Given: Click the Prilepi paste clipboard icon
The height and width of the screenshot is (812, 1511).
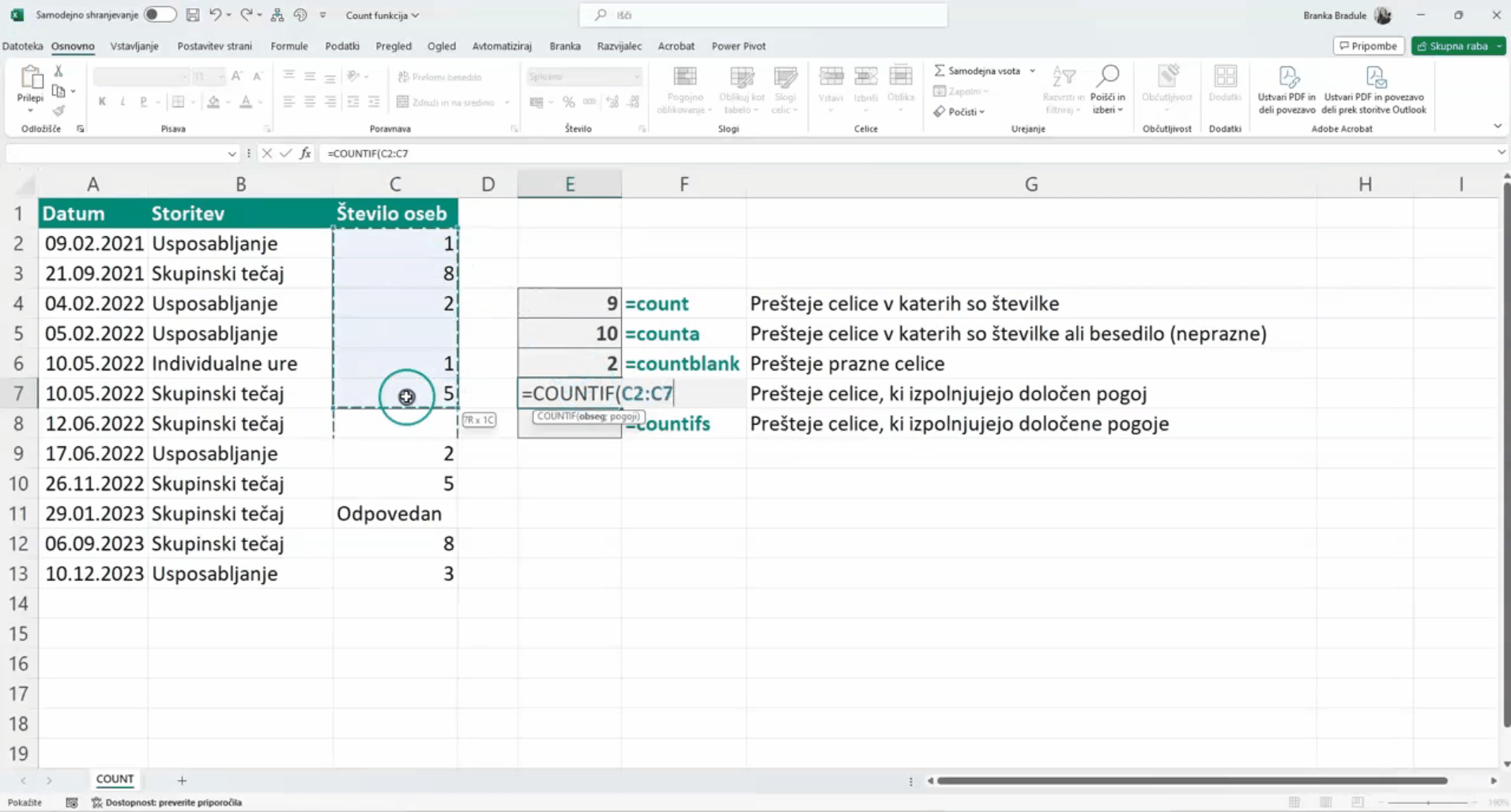Looking at the screenshot, I should [31, 78].
